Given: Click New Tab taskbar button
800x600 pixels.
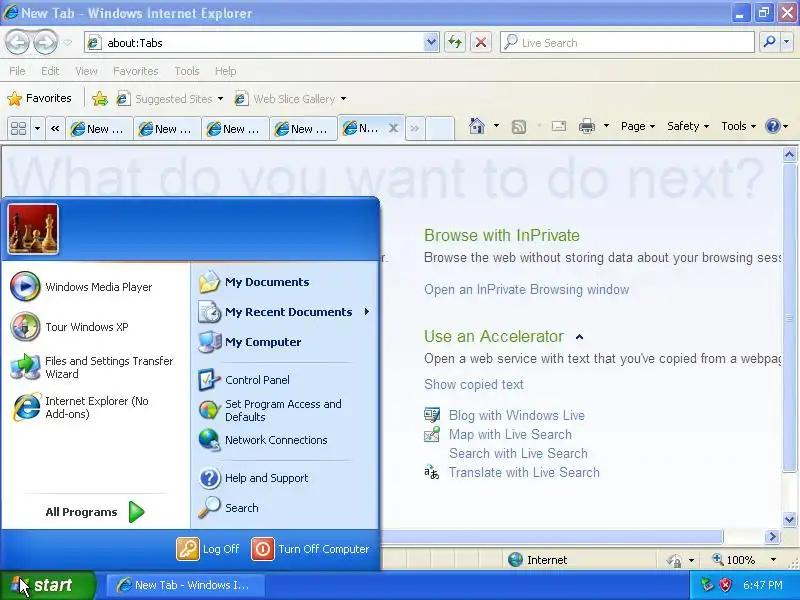Looking at the screenshot, I should (186, 585).
